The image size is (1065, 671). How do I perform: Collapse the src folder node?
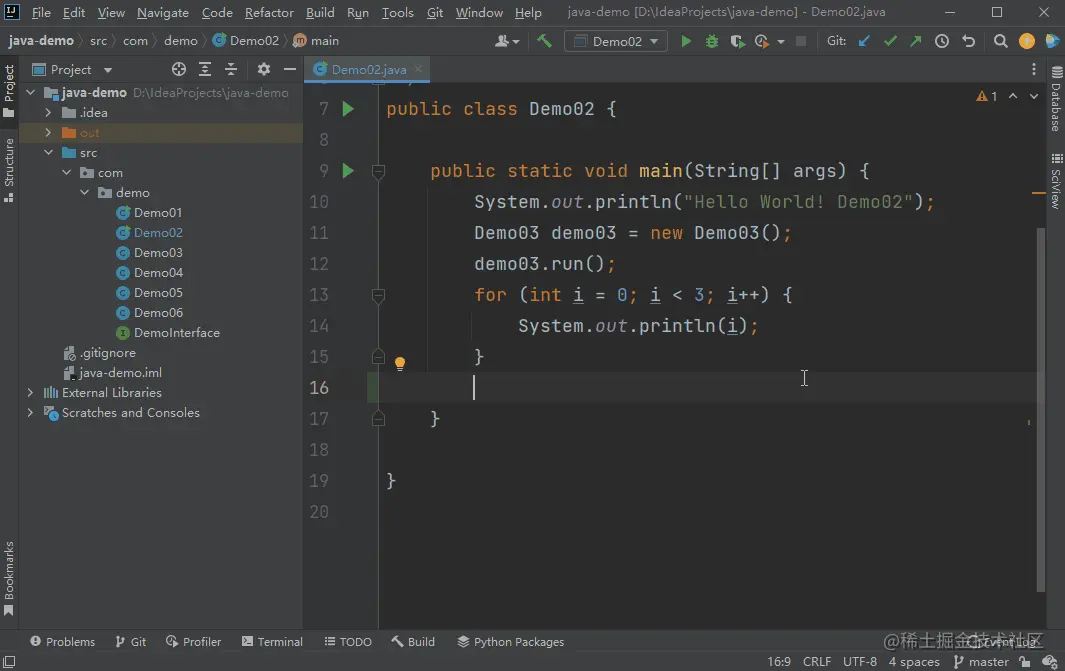pos(48,153)
